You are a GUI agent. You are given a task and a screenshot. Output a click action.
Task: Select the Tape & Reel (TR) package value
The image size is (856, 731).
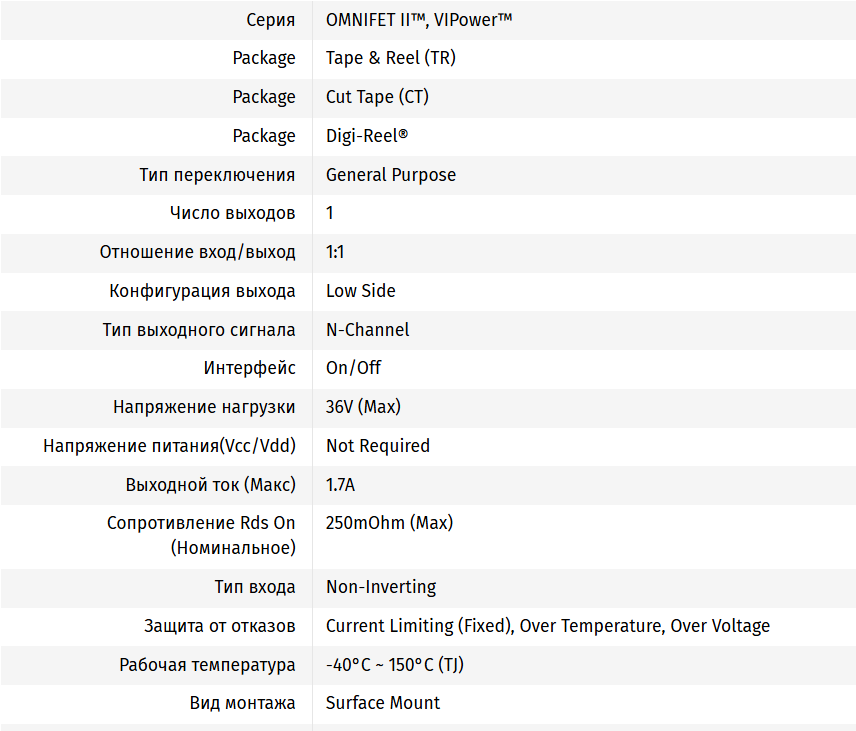point(390,58)
